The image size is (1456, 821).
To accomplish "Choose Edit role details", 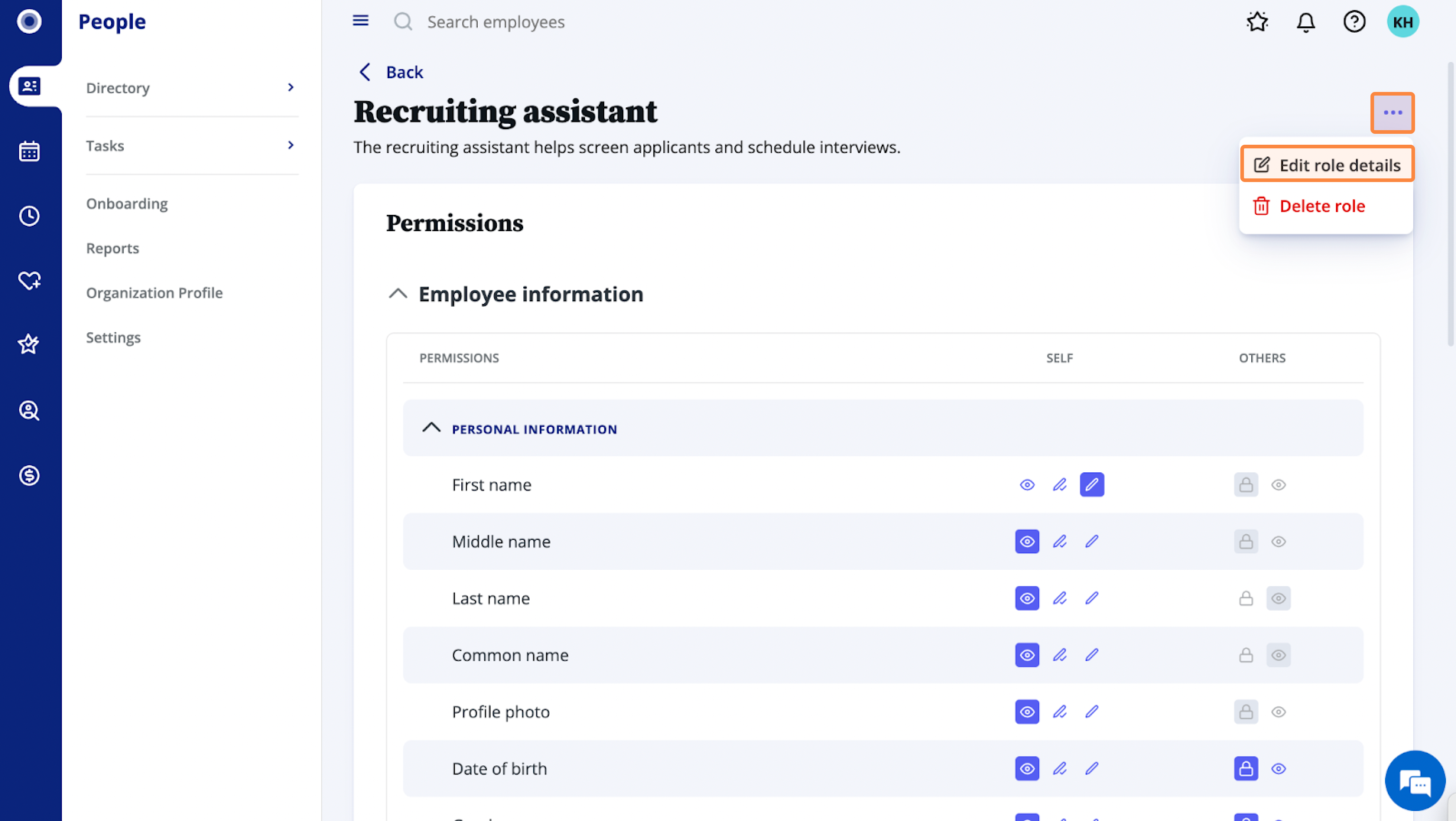I will click(x=1327, y=165).
